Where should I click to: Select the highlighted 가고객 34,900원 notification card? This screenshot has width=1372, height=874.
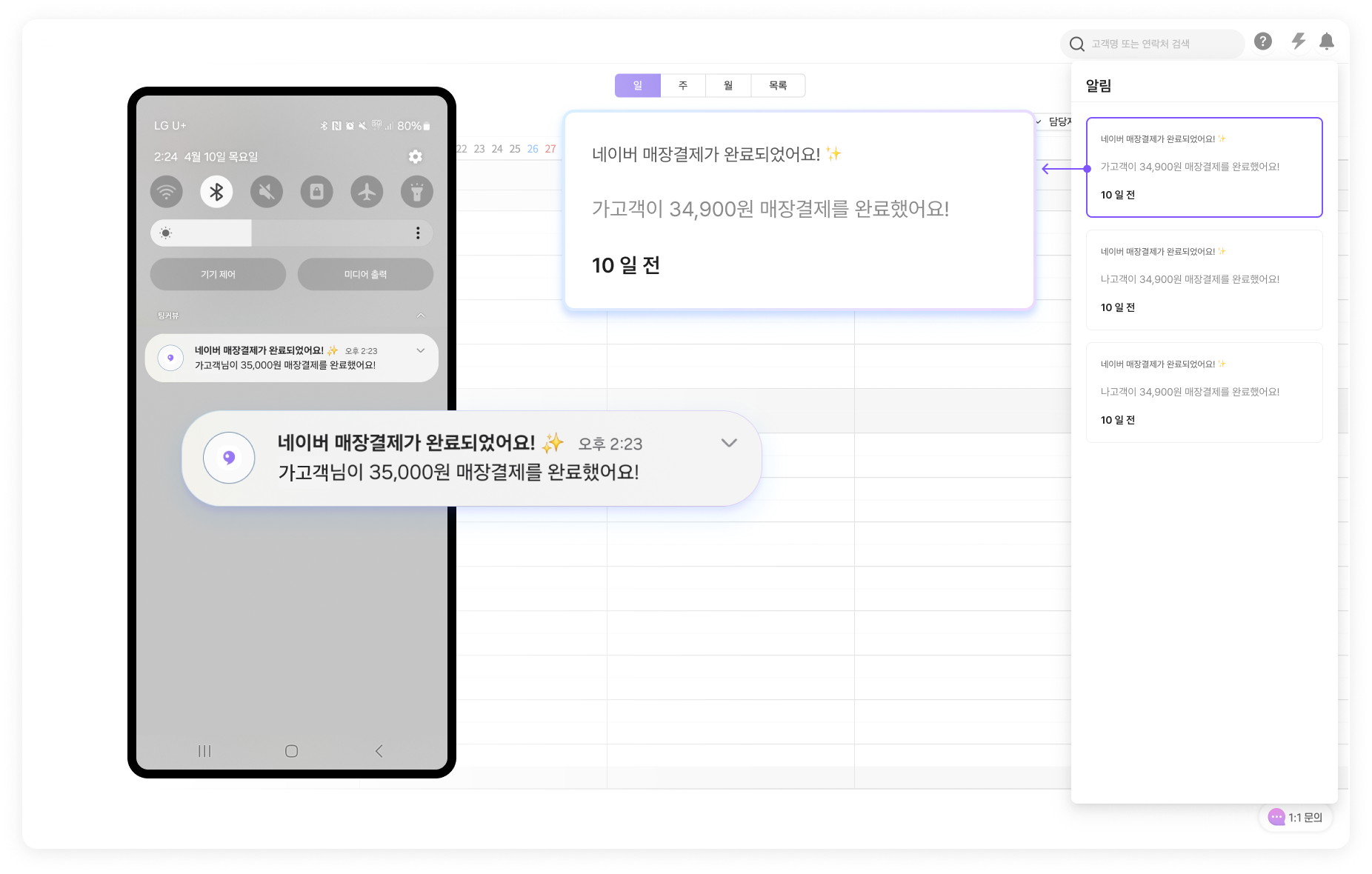pos(1204,167)
